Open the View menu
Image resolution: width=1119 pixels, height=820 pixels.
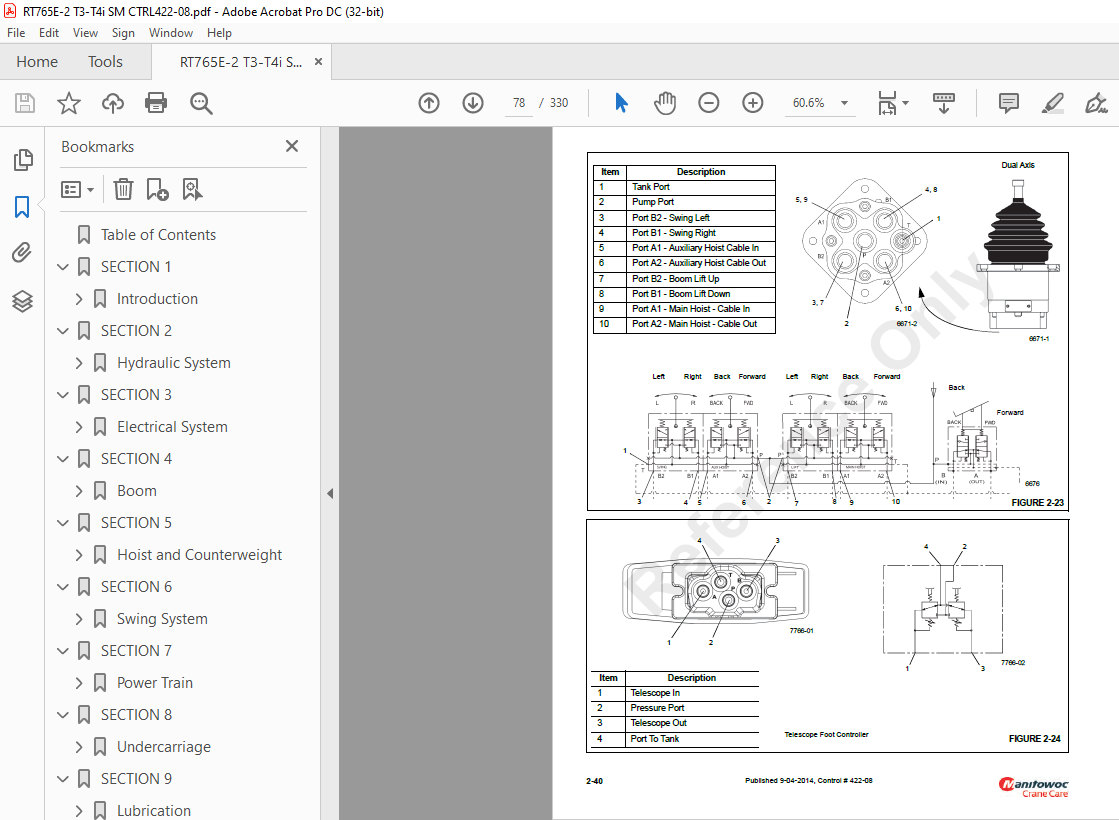pyautogui.click(x=85, y=33)
